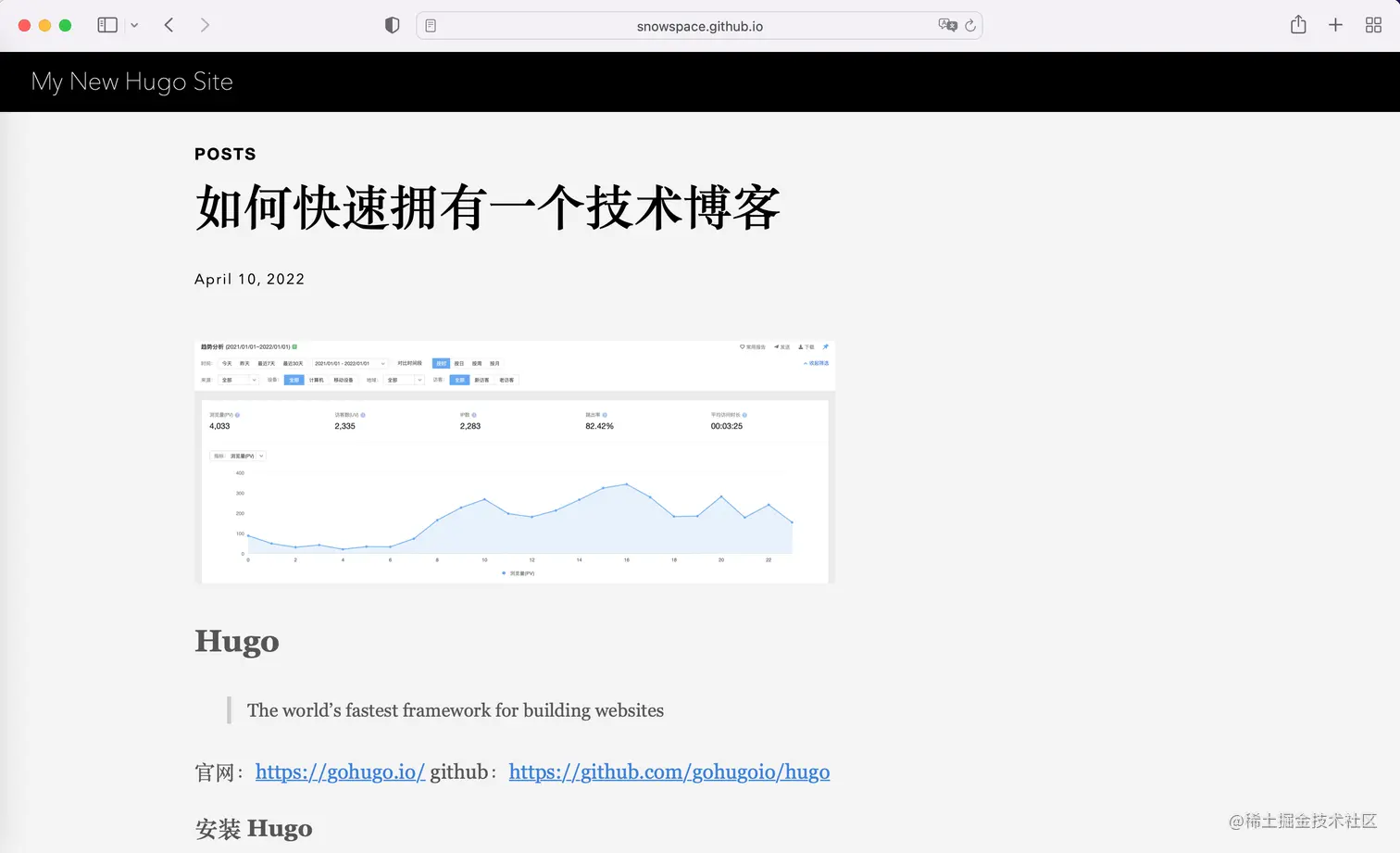This screenshot has width=1400, height=853.
Task: Open My New Hugo Site home link
Action: pos(131,82)
